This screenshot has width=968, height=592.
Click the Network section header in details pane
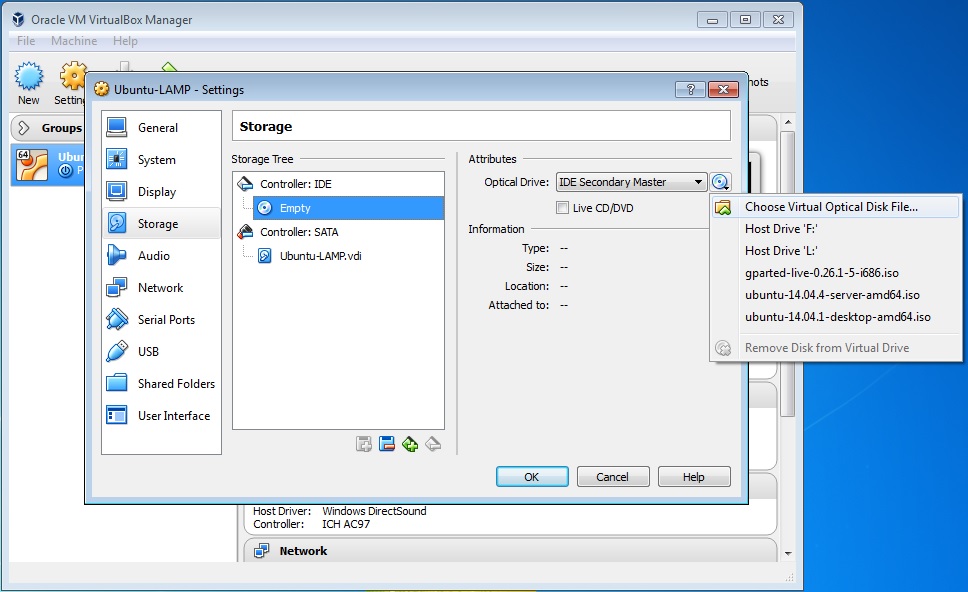pos(510,551)
